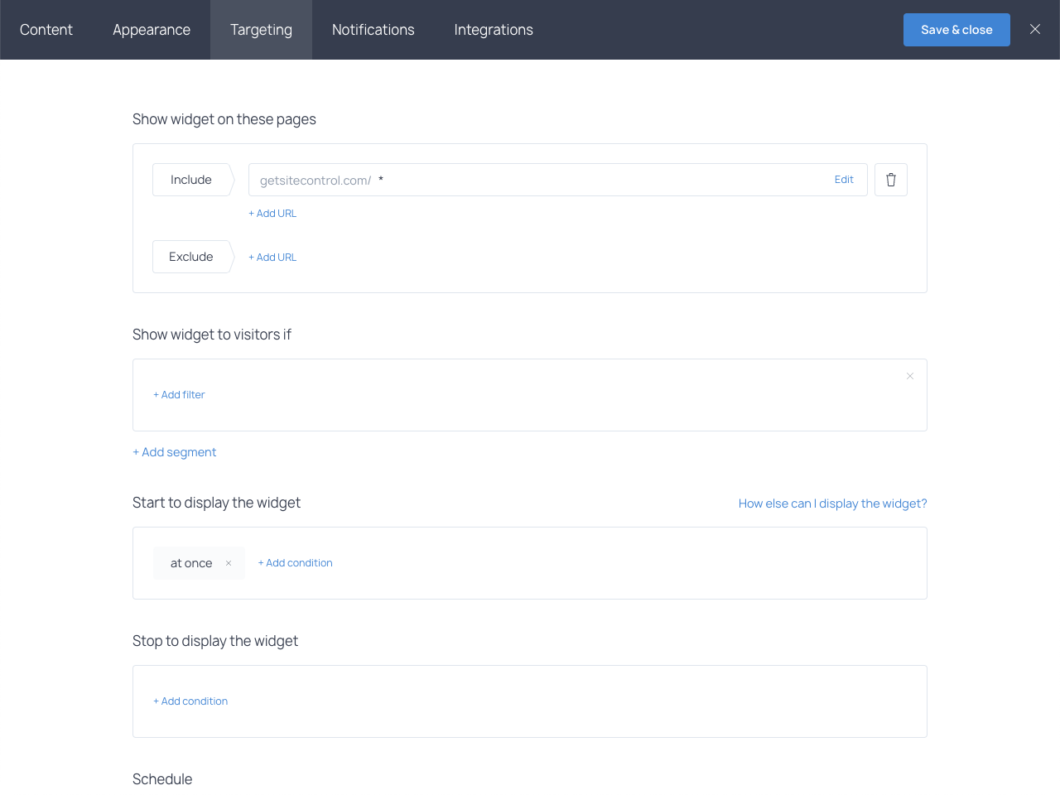Close the widget editor with top-right X

(1035, 30)
